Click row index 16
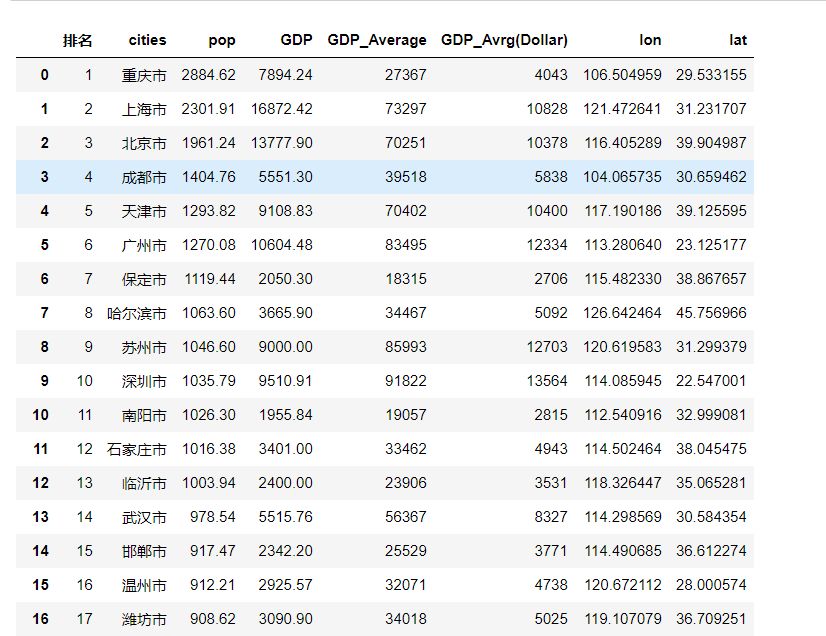The image size is (826, 636). [x=41, y=619]
